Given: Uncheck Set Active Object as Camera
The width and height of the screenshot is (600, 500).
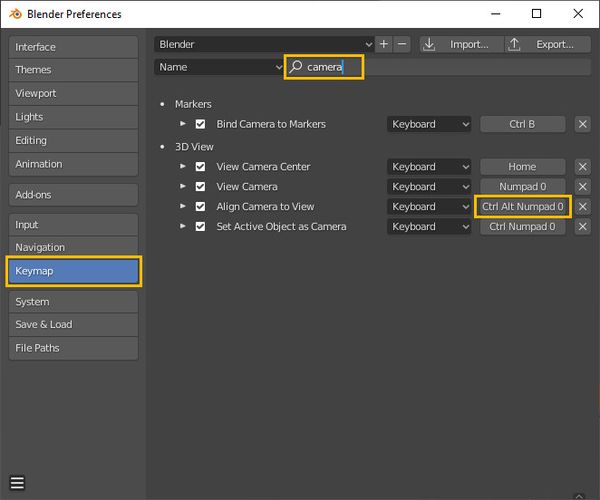Looking at the screenshot, I should click(200, 226).
